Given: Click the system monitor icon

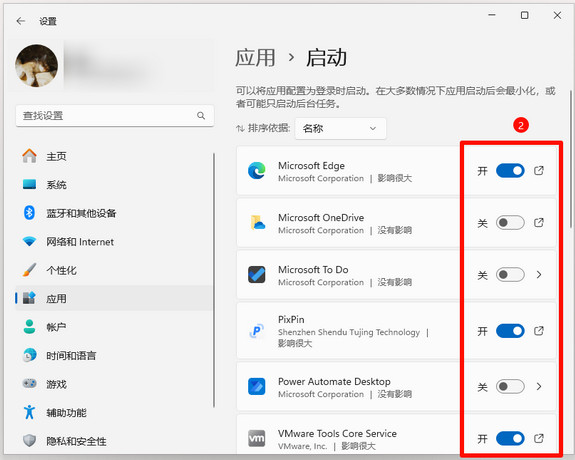Looking at the screenshot, I should coord(29,184).
